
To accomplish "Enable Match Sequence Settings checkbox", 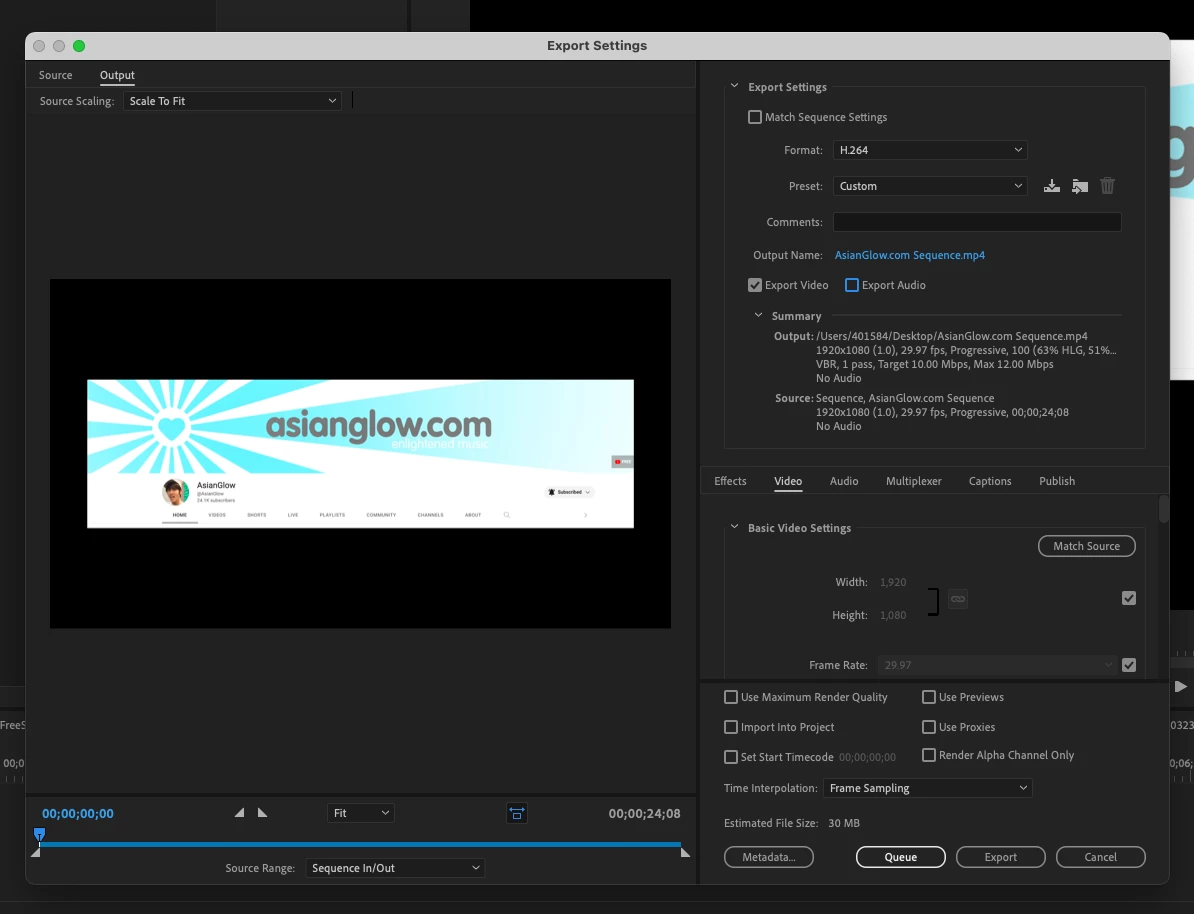I will (755, 117).
